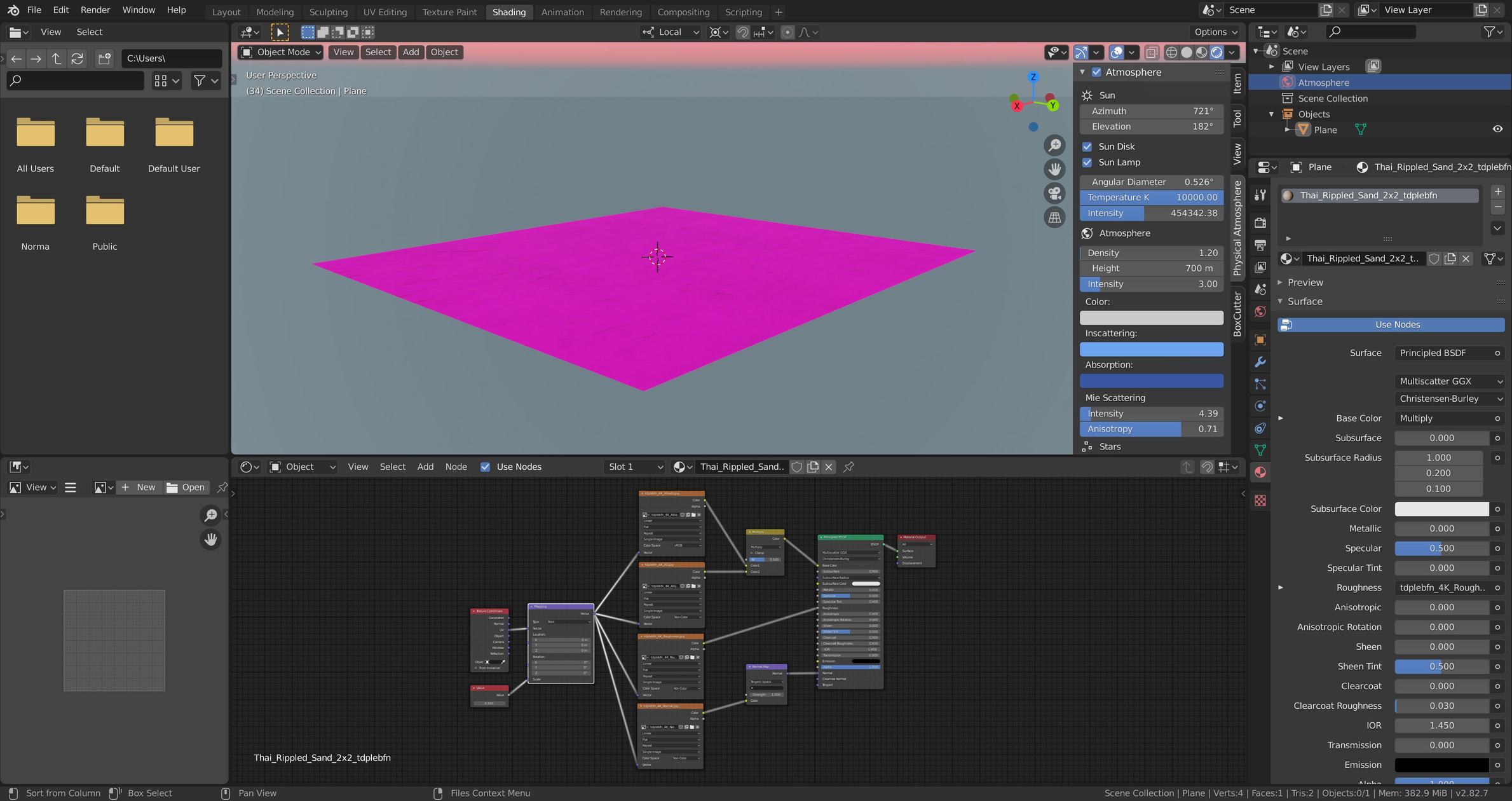Toggle the Atmosphere panel checkbox
Image resolution: width=1512 pixels, height=801 pixels.
click(1096, 72)
